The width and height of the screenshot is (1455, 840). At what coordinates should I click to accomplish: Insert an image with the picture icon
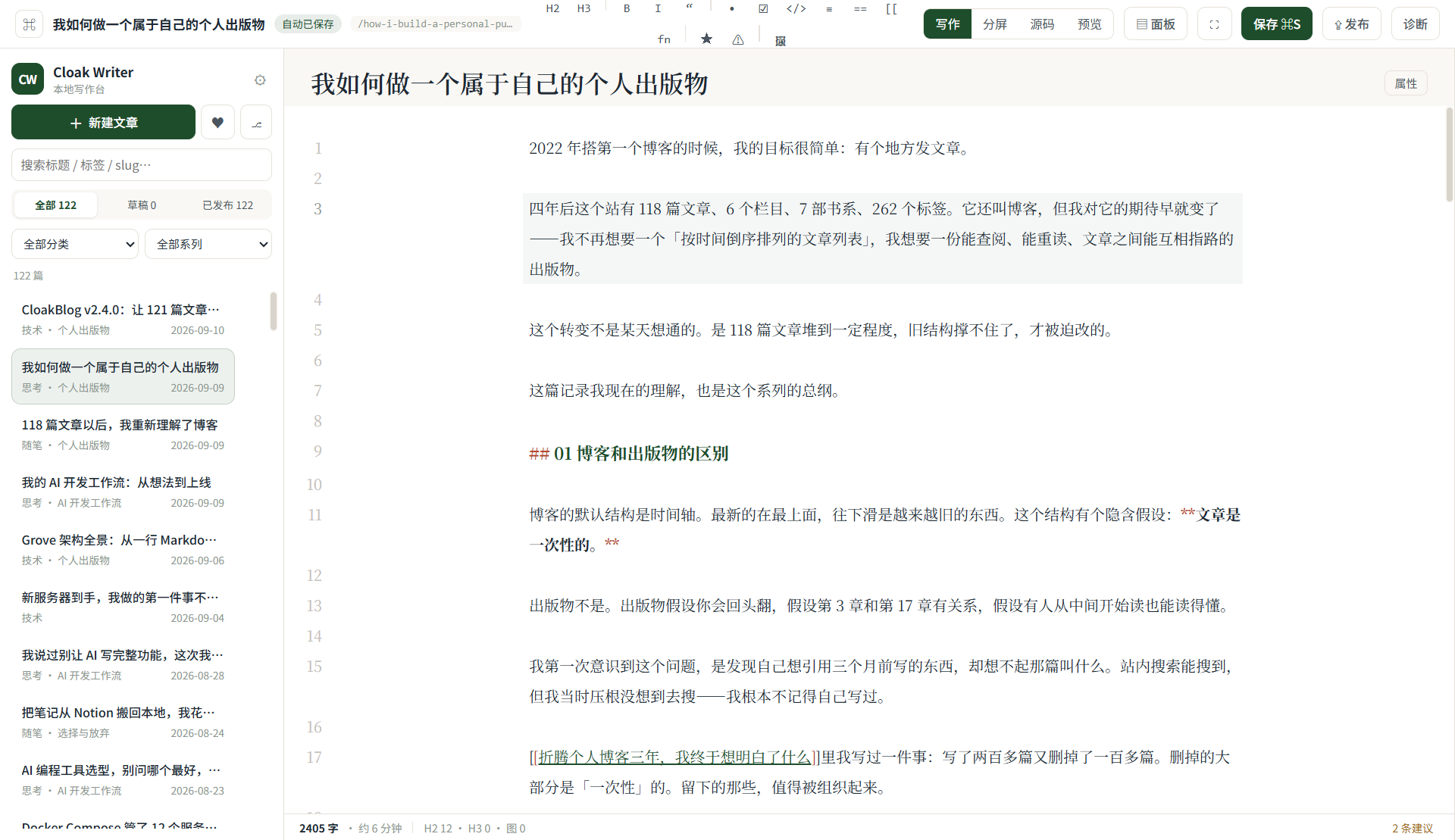[781, 40]
